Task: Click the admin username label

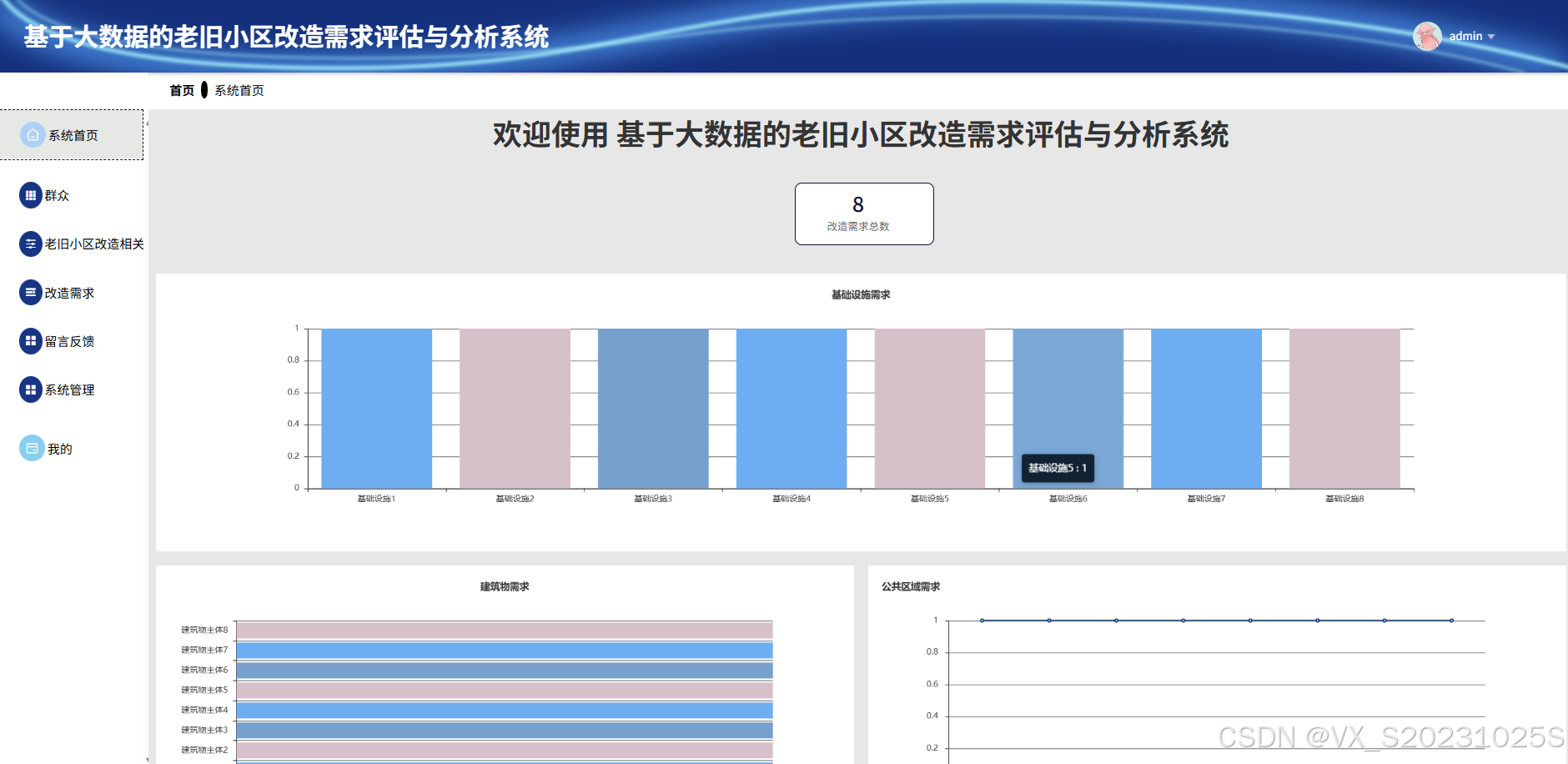Action: click(x=1465, y=36)
